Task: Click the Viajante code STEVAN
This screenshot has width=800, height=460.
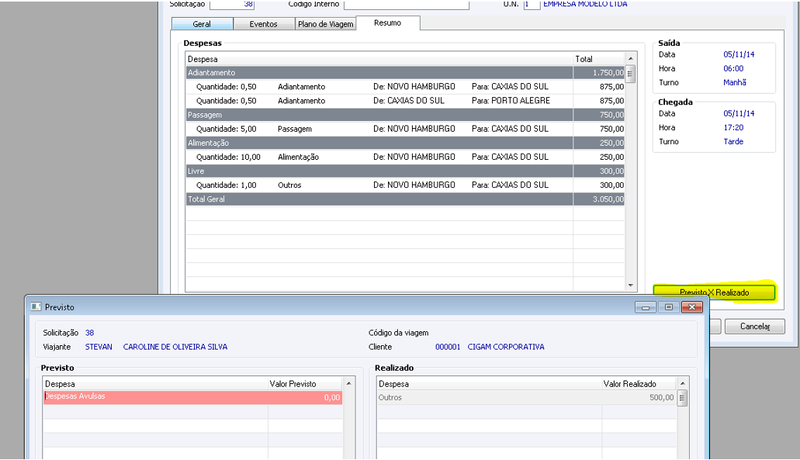Action: (98, 347)
